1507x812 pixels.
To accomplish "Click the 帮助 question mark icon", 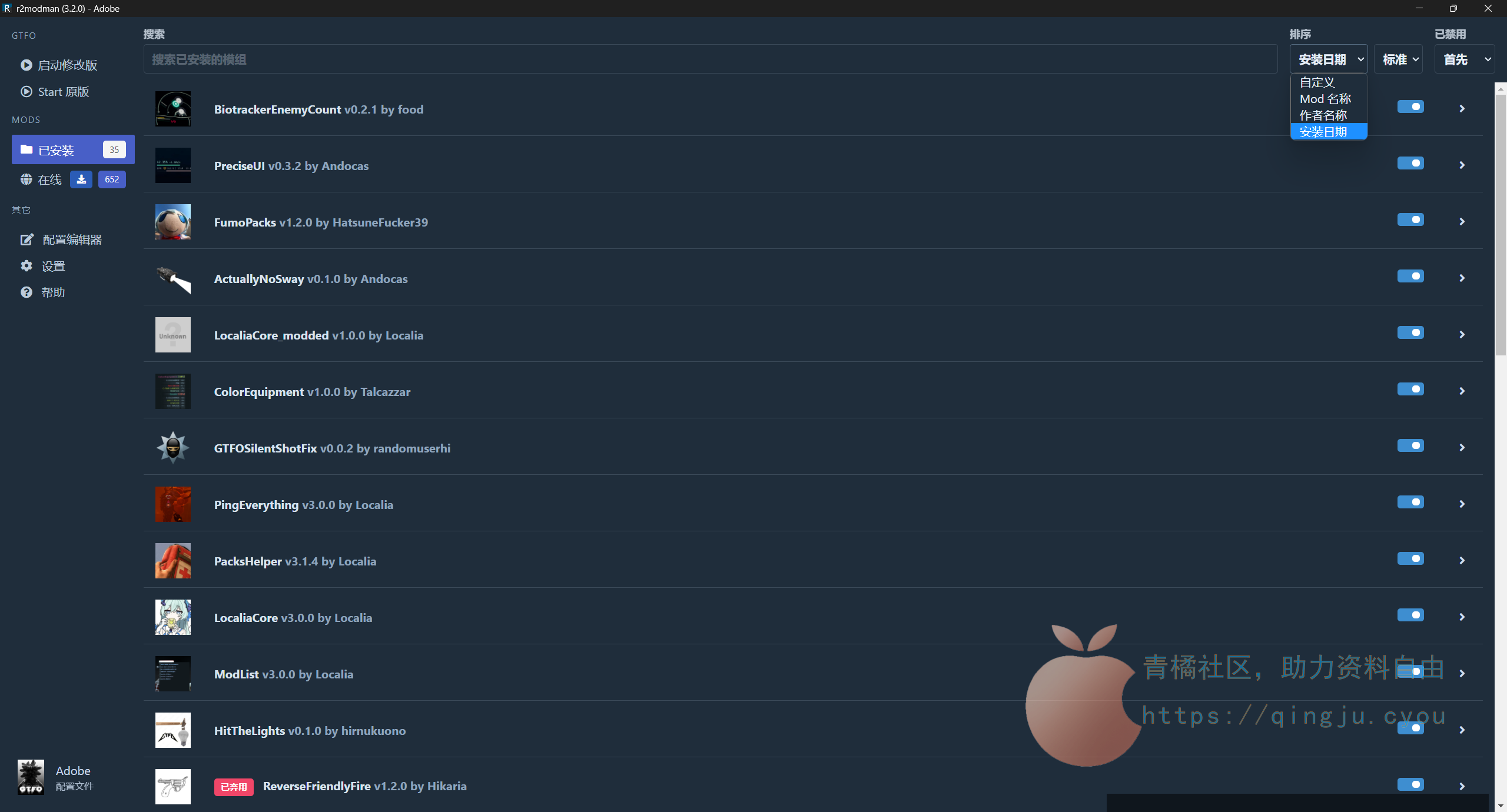I will pyautogui.click(x=26, y=292).
